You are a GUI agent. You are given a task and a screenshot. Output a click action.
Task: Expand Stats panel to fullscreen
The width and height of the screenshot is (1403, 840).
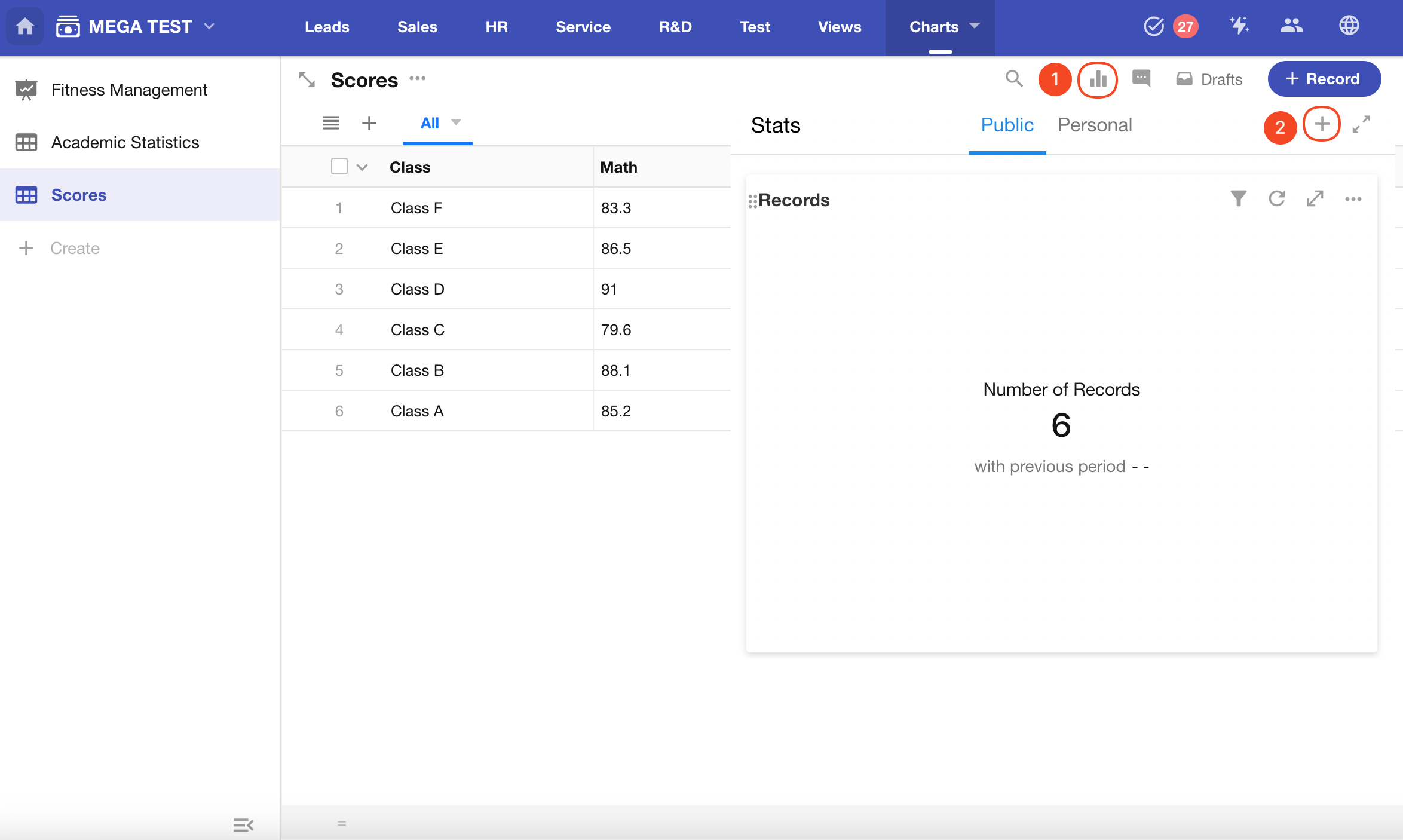(1361, 124)
